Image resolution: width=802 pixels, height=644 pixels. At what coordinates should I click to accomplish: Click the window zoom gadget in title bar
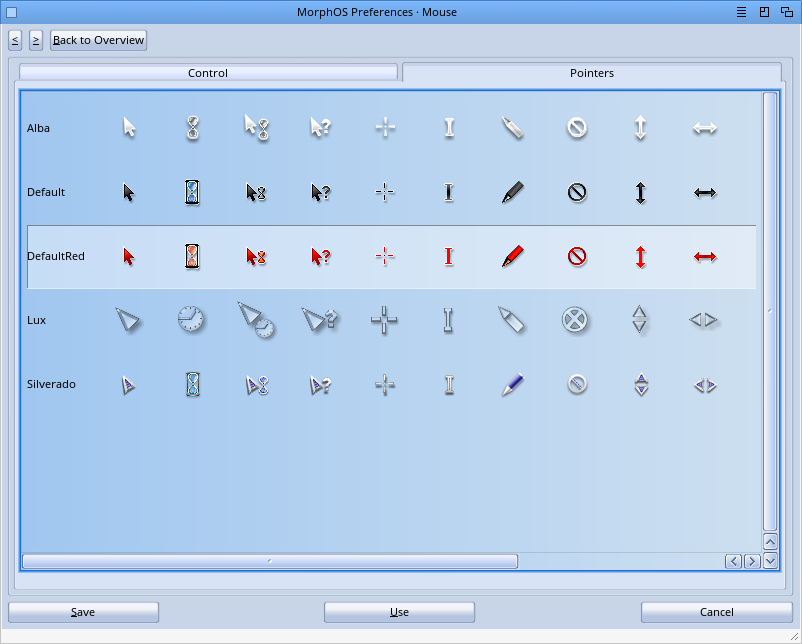tap(764, 12)
